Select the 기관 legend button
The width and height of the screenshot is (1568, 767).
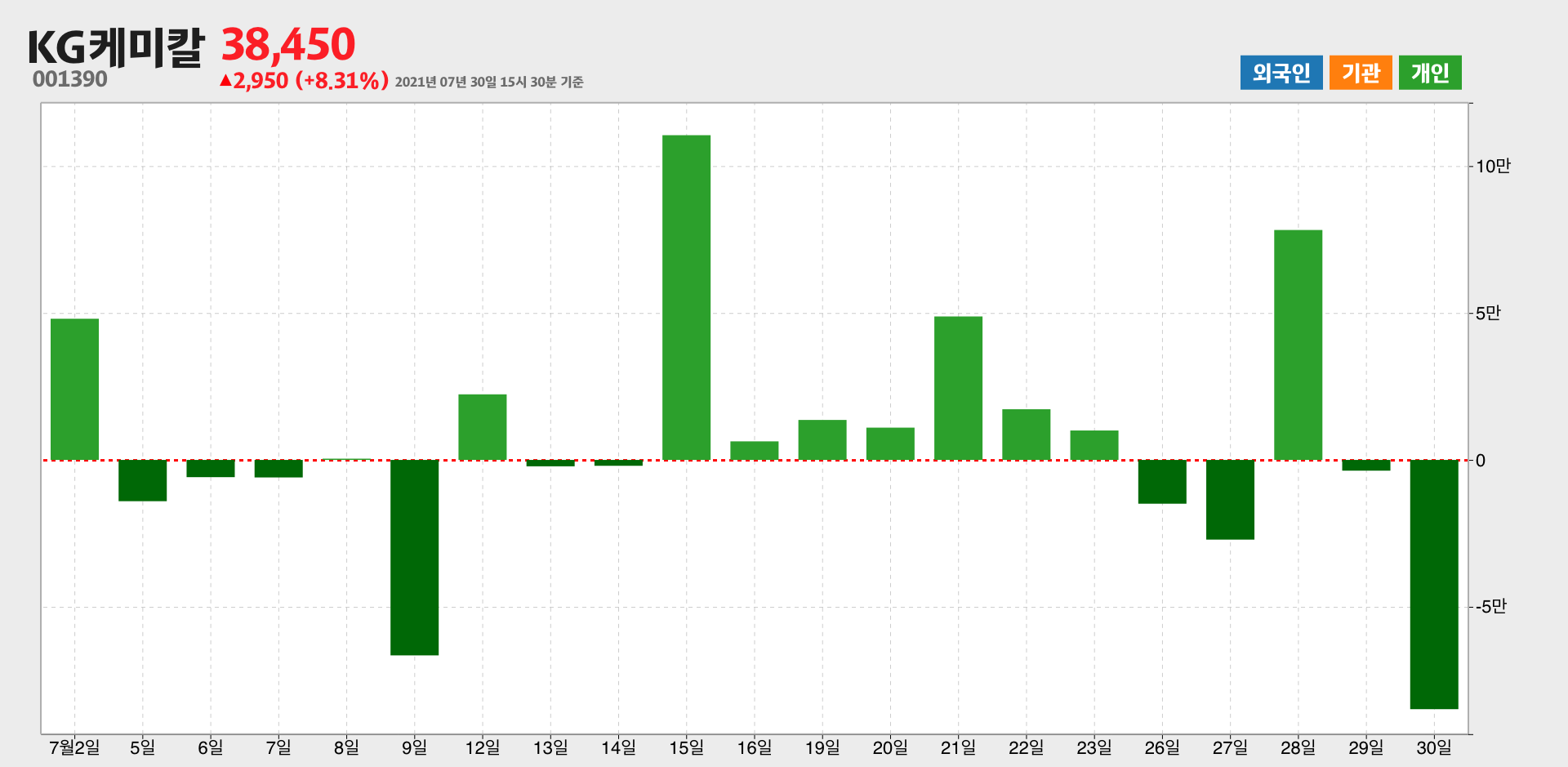click(1361, 73)
